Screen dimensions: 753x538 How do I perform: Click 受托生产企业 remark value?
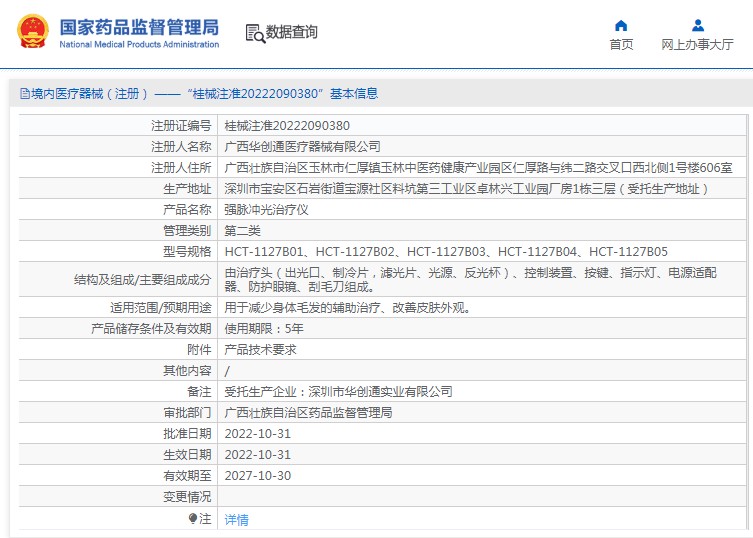click(x=339, y=391)
